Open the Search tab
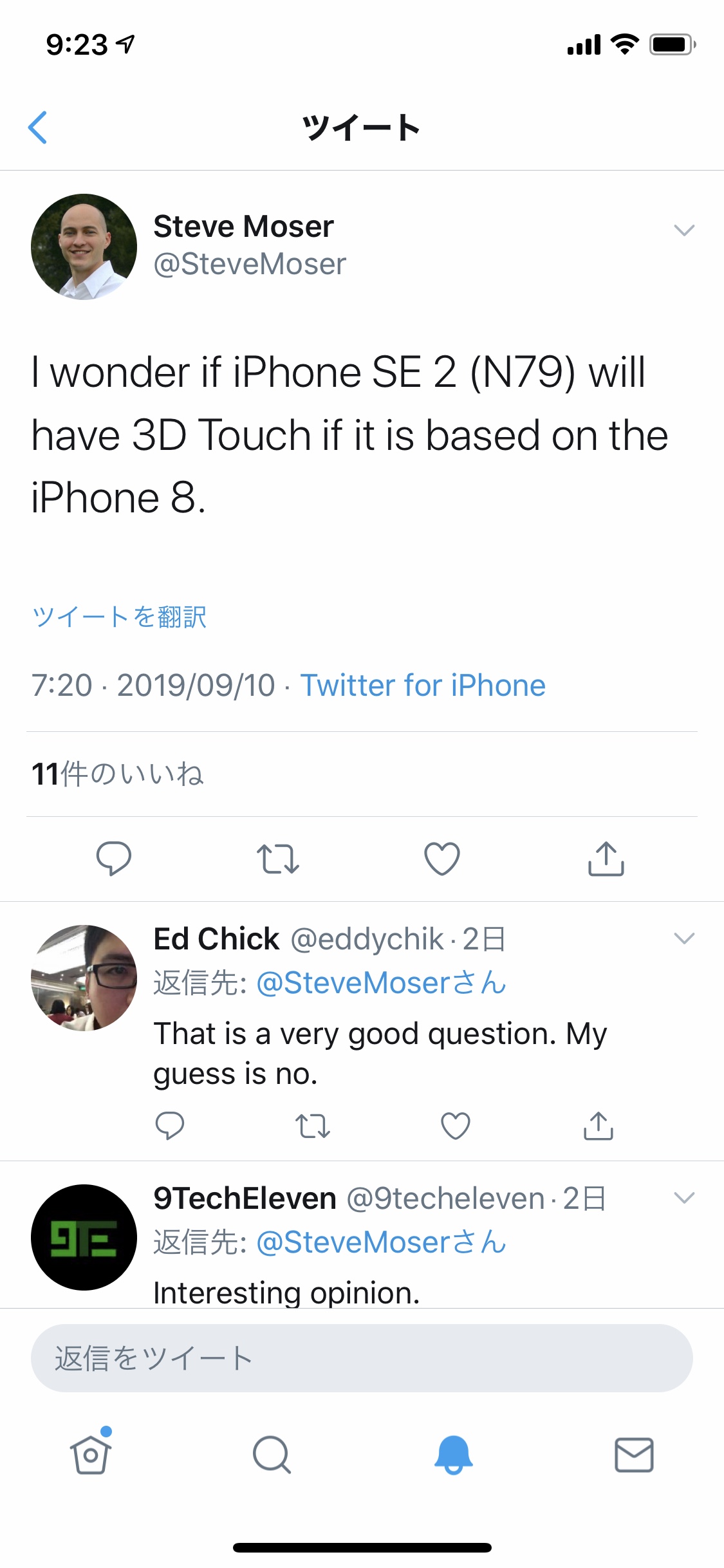Viewport: 724px width, 1568px height. pos(272,1455)
